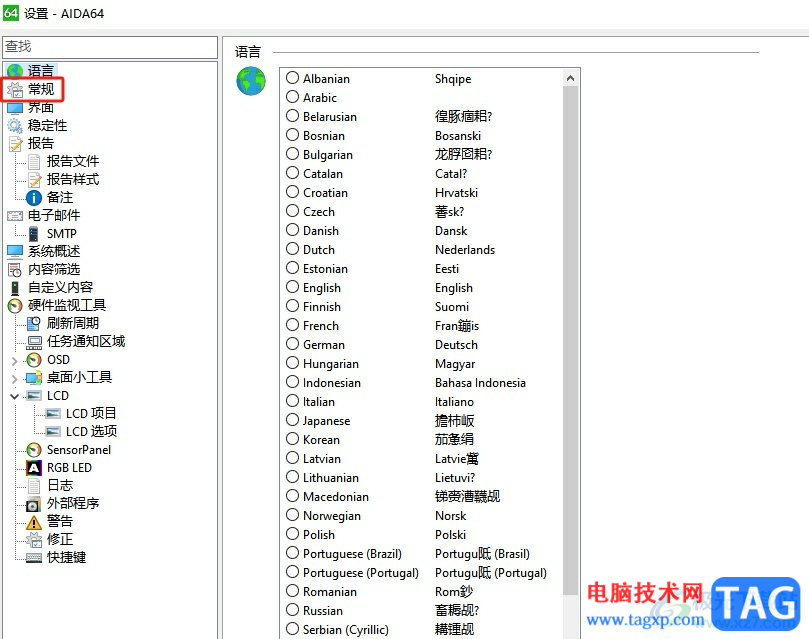
Task: Select the 修正 gear icon
Action: coord(34,540)
